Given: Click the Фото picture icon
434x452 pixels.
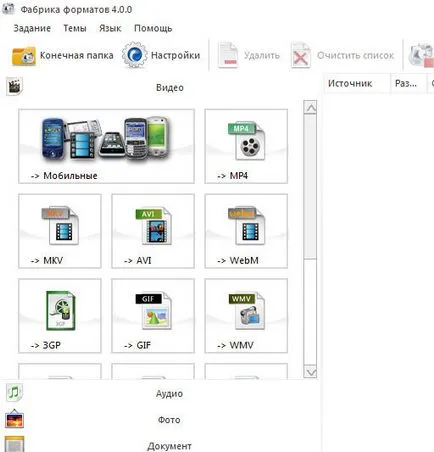Looking at the screenshot, I should click(14, 419).
